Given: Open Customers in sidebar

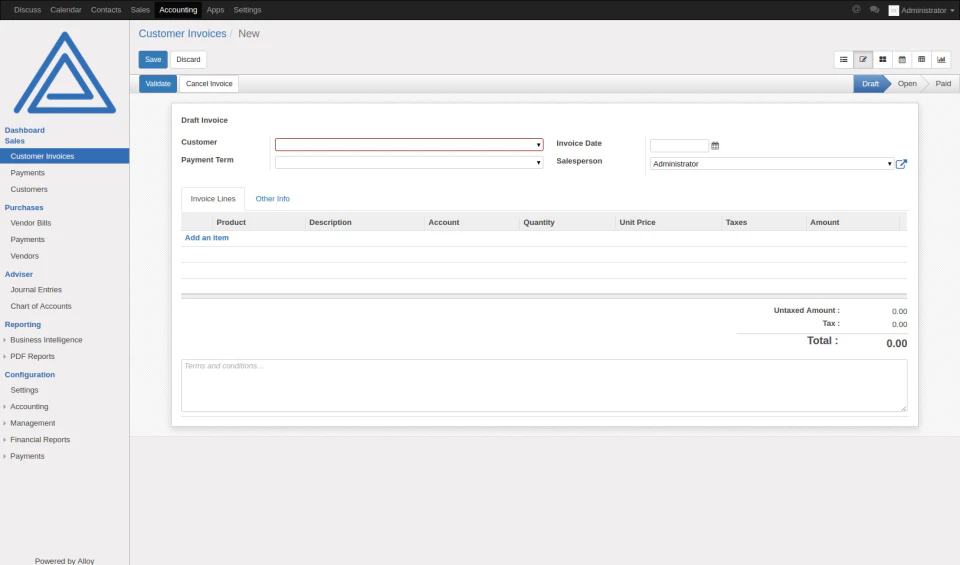Looking at the screenshot, I should [29, 189].
